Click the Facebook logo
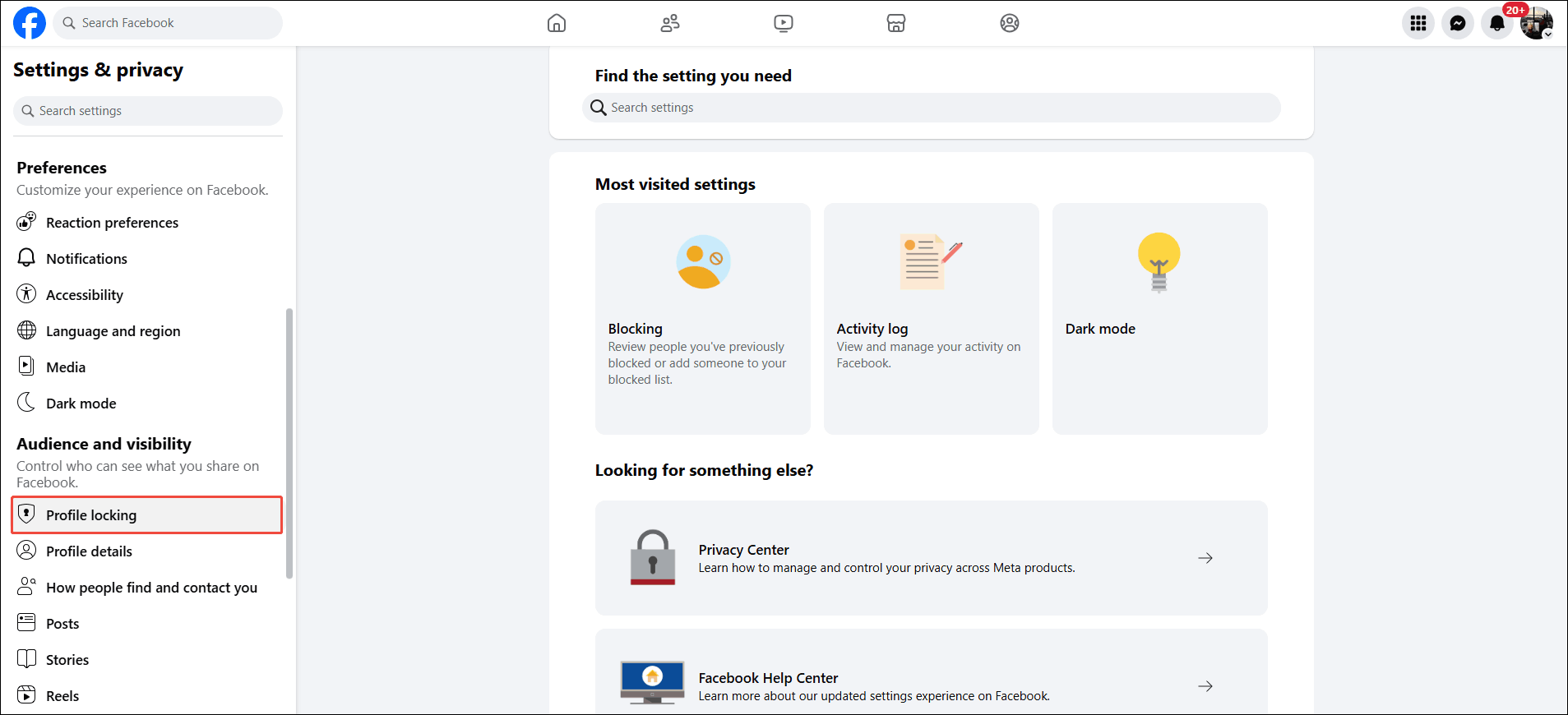1568x715 pixels. tap(30, 23)
